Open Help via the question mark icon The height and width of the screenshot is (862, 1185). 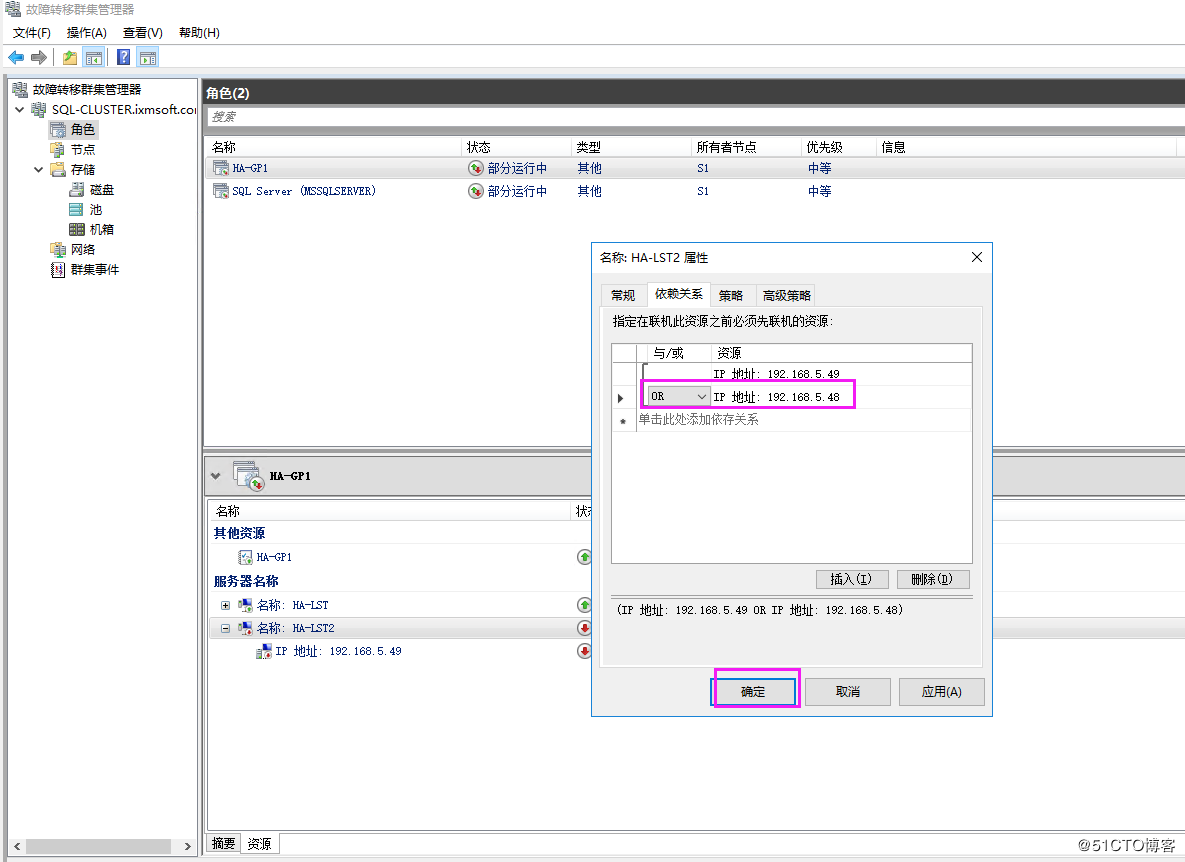(x=122, y=57)
